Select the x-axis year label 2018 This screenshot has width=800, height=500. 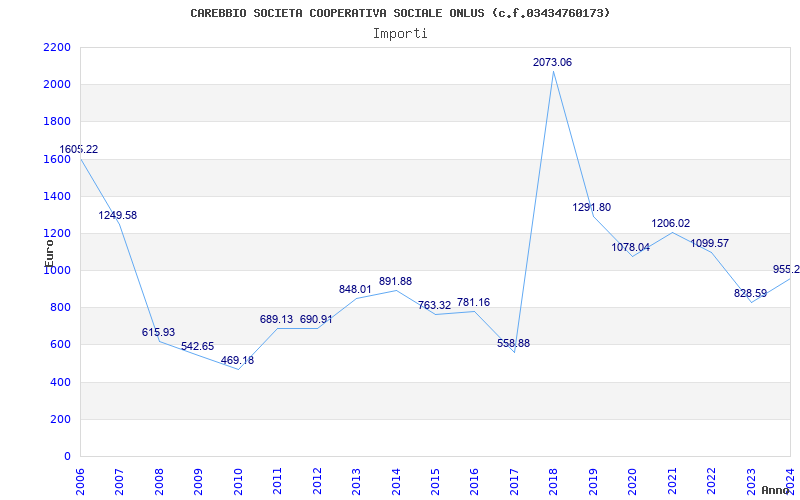click(554, 481)
